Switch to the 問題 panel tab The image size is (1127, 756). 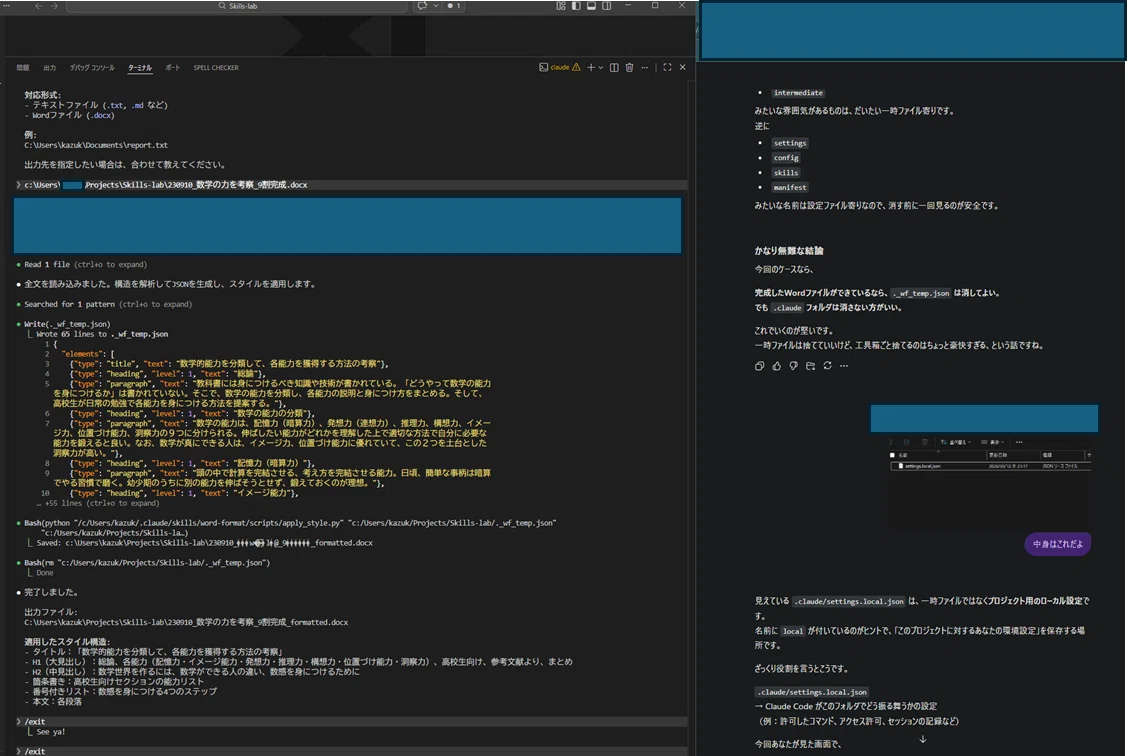(23, 68)
